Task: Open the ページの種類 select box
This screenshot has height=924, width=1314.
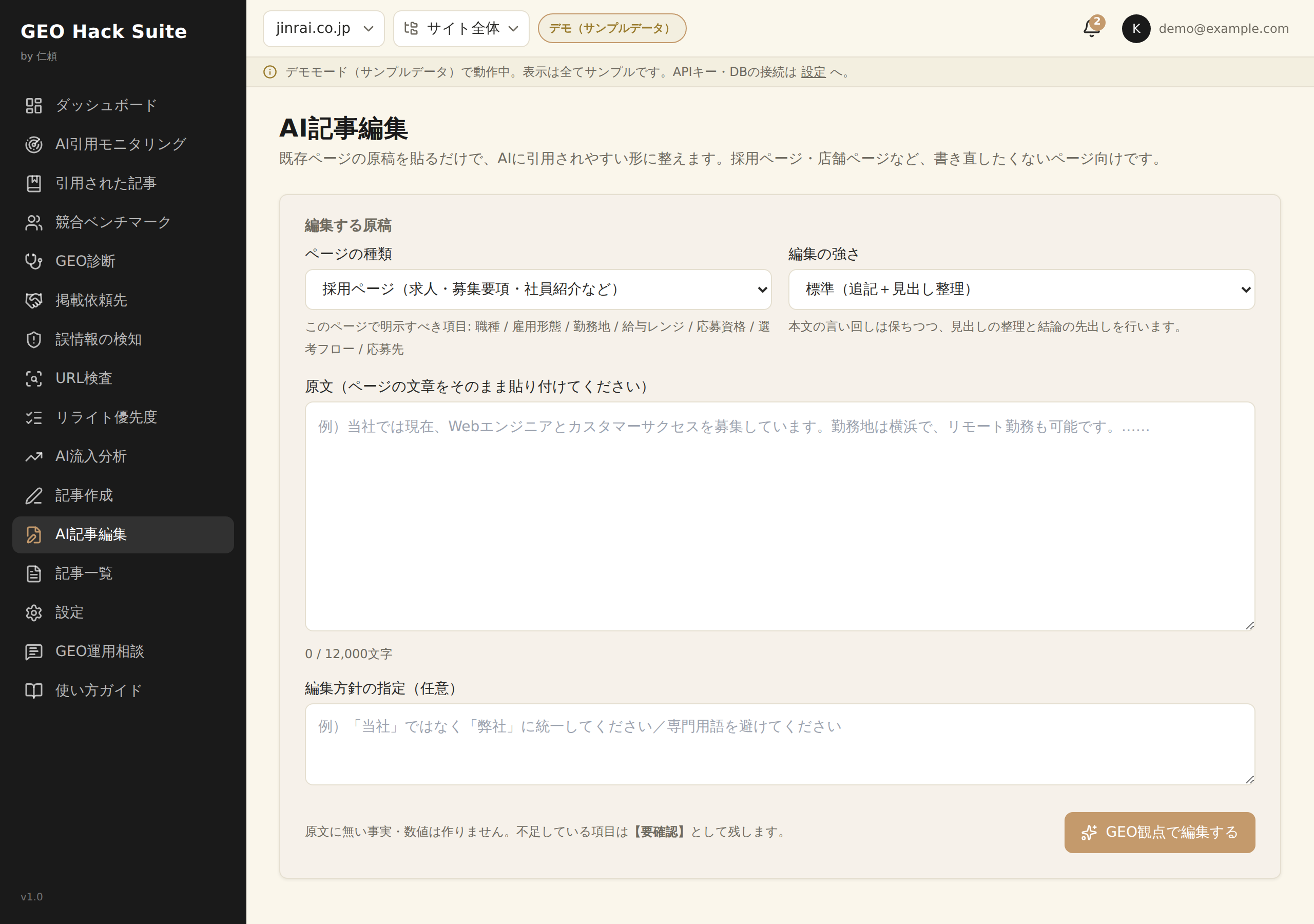Action: point(538,289)
